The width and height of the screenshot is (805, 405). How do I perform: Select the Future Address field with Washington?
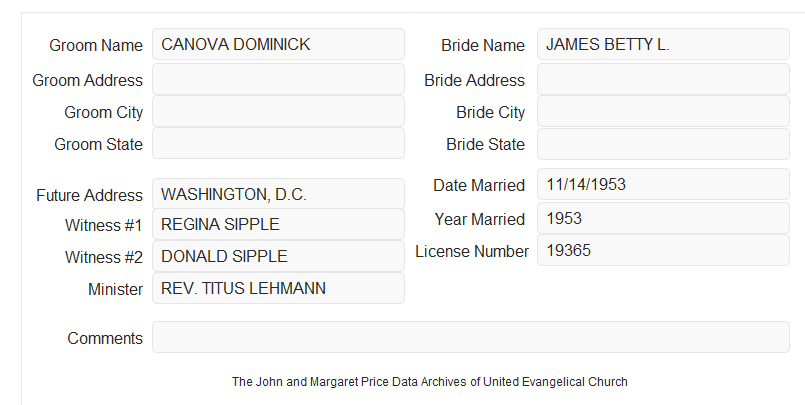(x=278, y=194)
